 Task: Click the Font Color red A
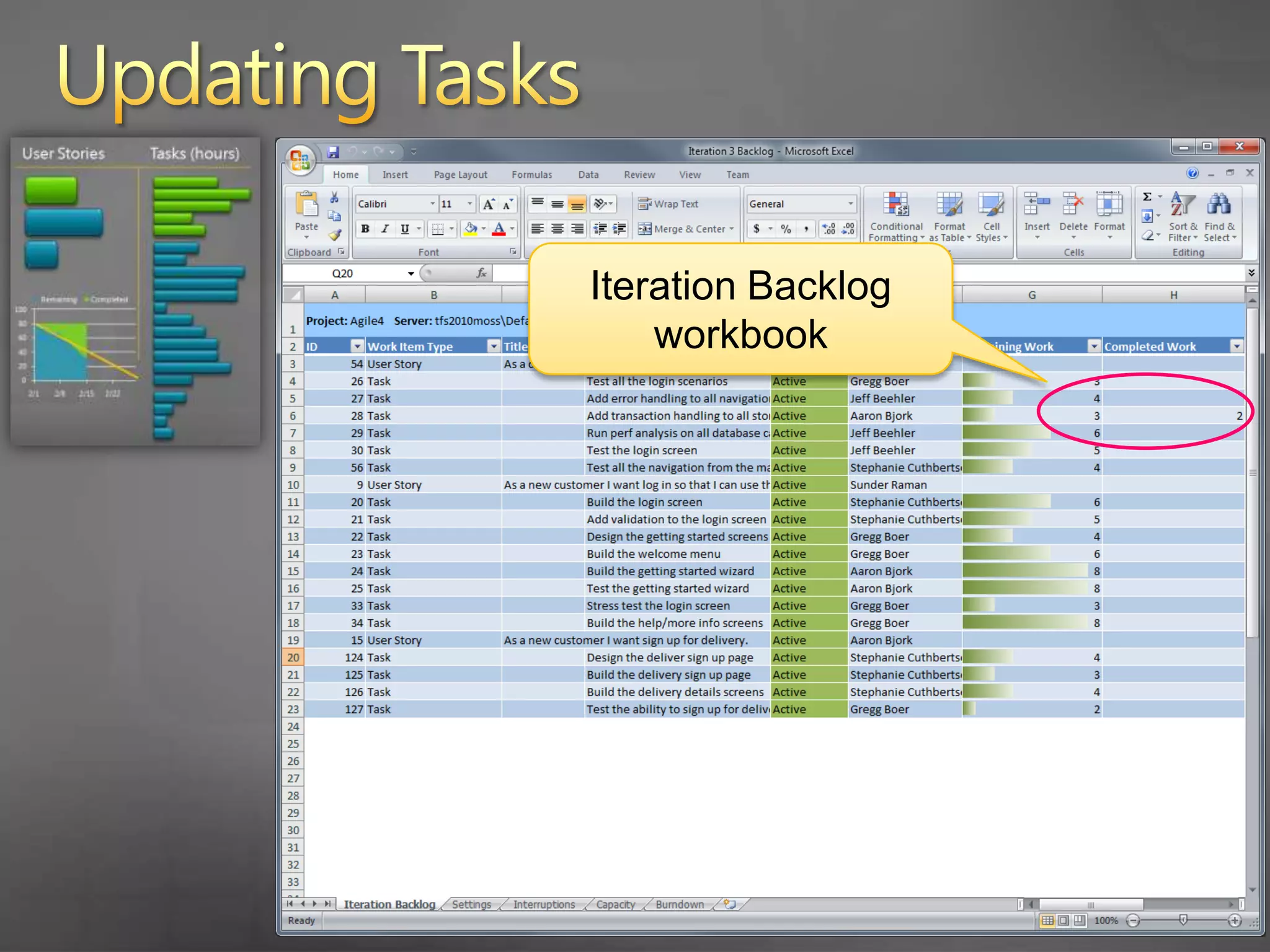point(499,229)
